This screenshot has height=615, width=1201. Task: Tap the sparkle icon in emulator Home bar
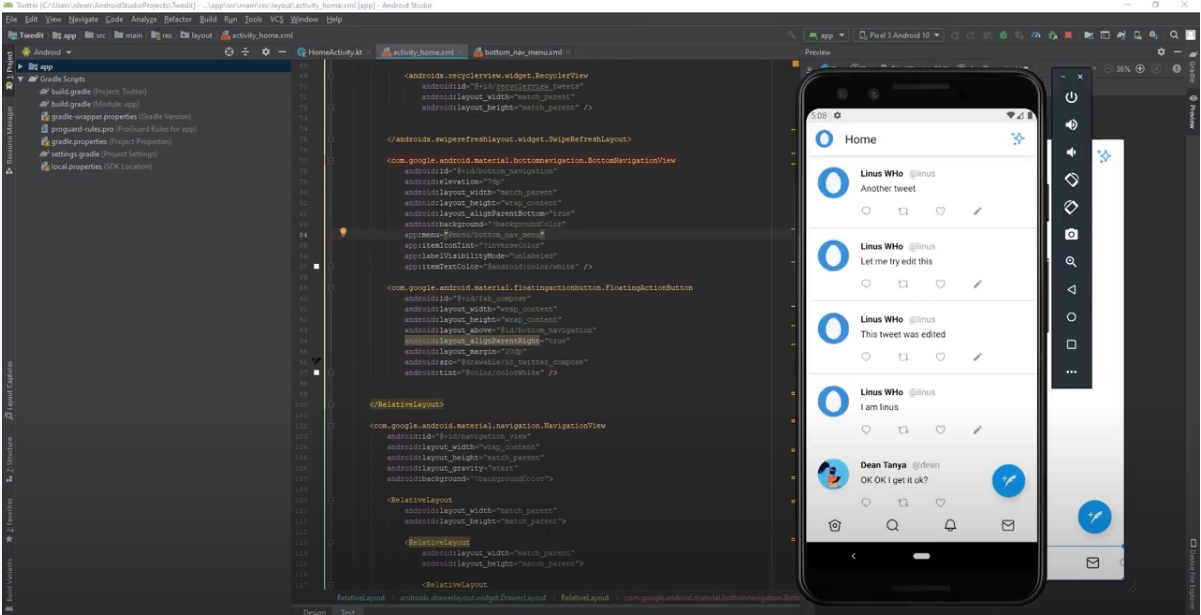coord(1017,139)
